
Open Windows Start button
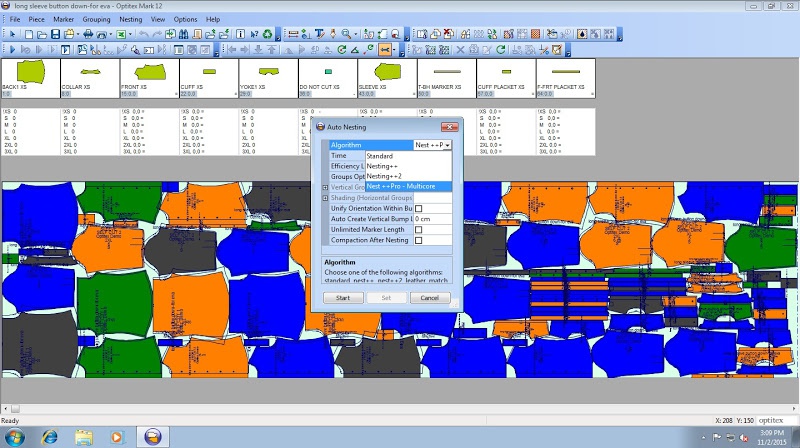(14, 437)
